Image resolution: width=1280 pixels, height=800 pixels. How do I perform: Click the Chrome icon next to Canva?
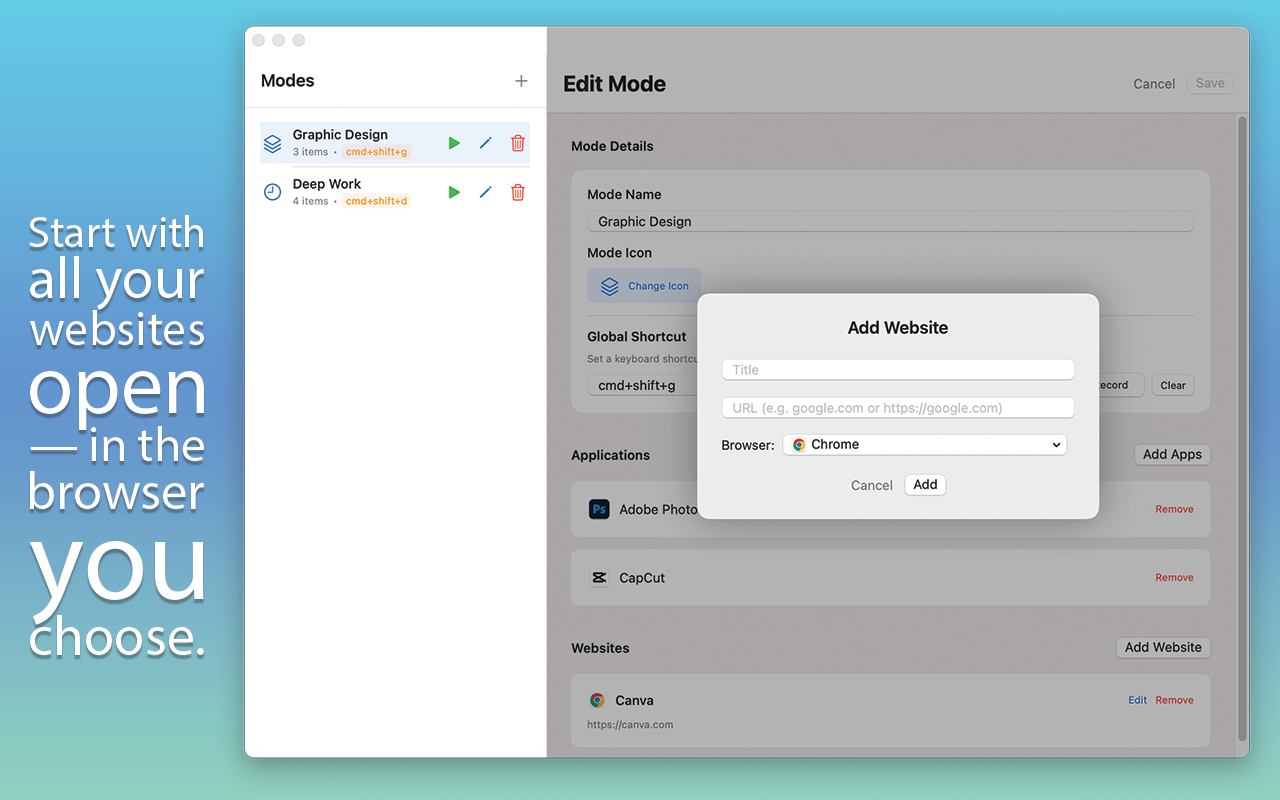(x=597, y=701)
